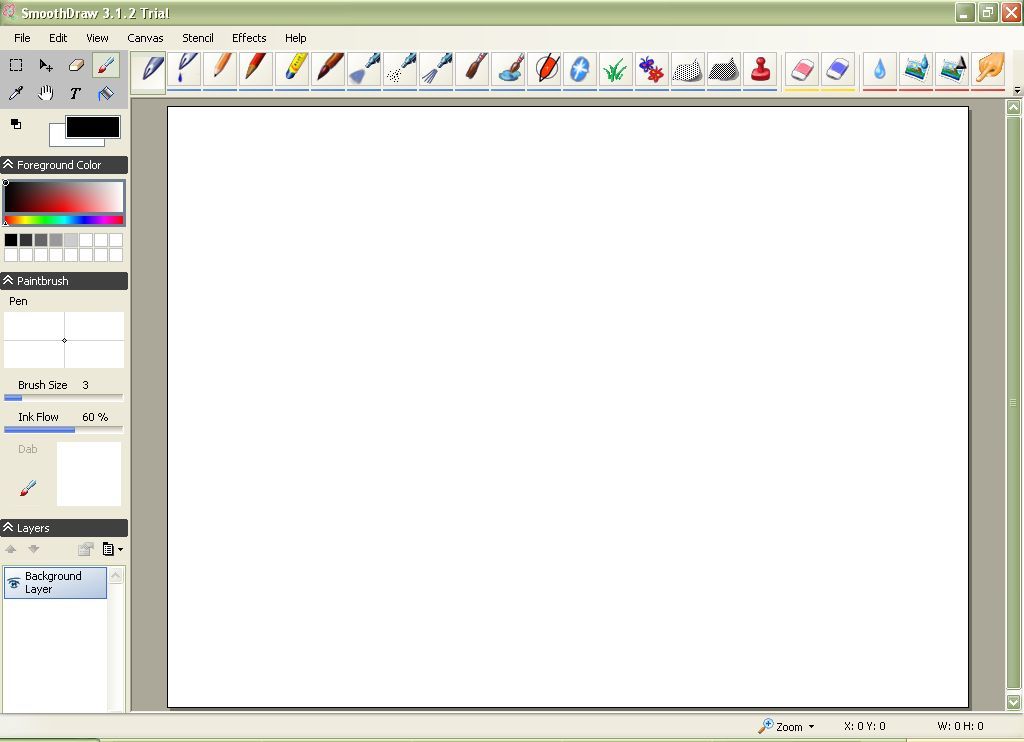The height and width of the screenshot is (742, 1024).
Task: Open the Stencil menu
Action: pyautogui.click(x=197, y=38)
